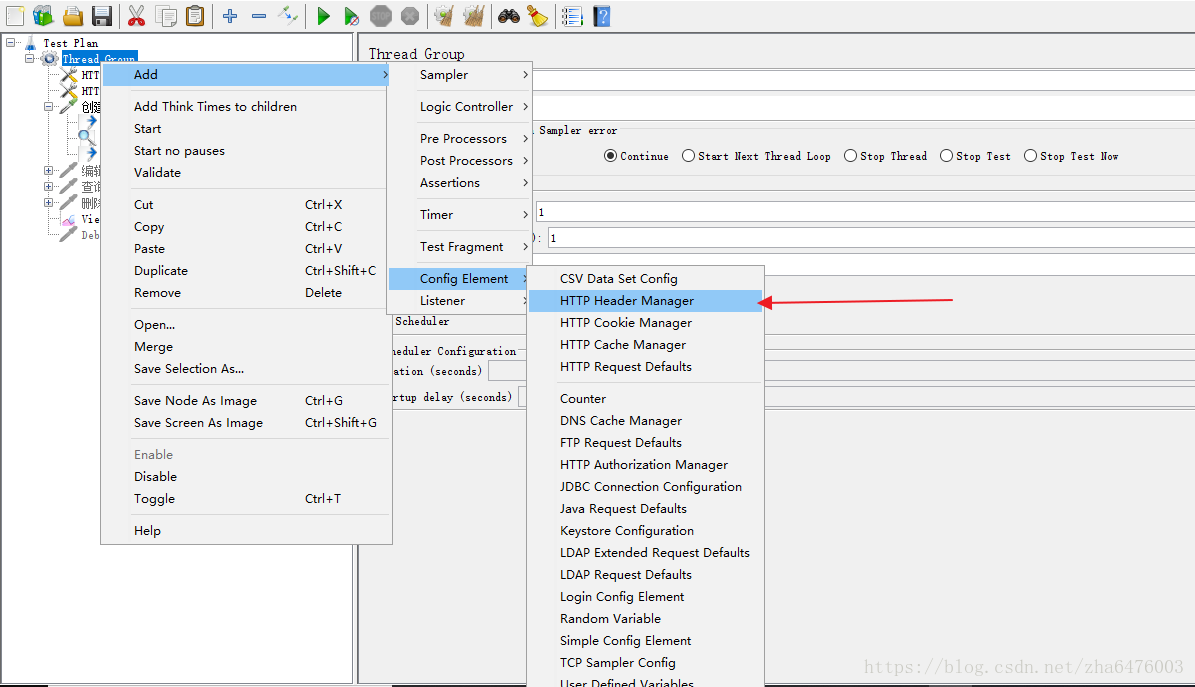Screen dimensions: 1195x687
Task: Click Help in the context menu
Action: pos(245,531)
